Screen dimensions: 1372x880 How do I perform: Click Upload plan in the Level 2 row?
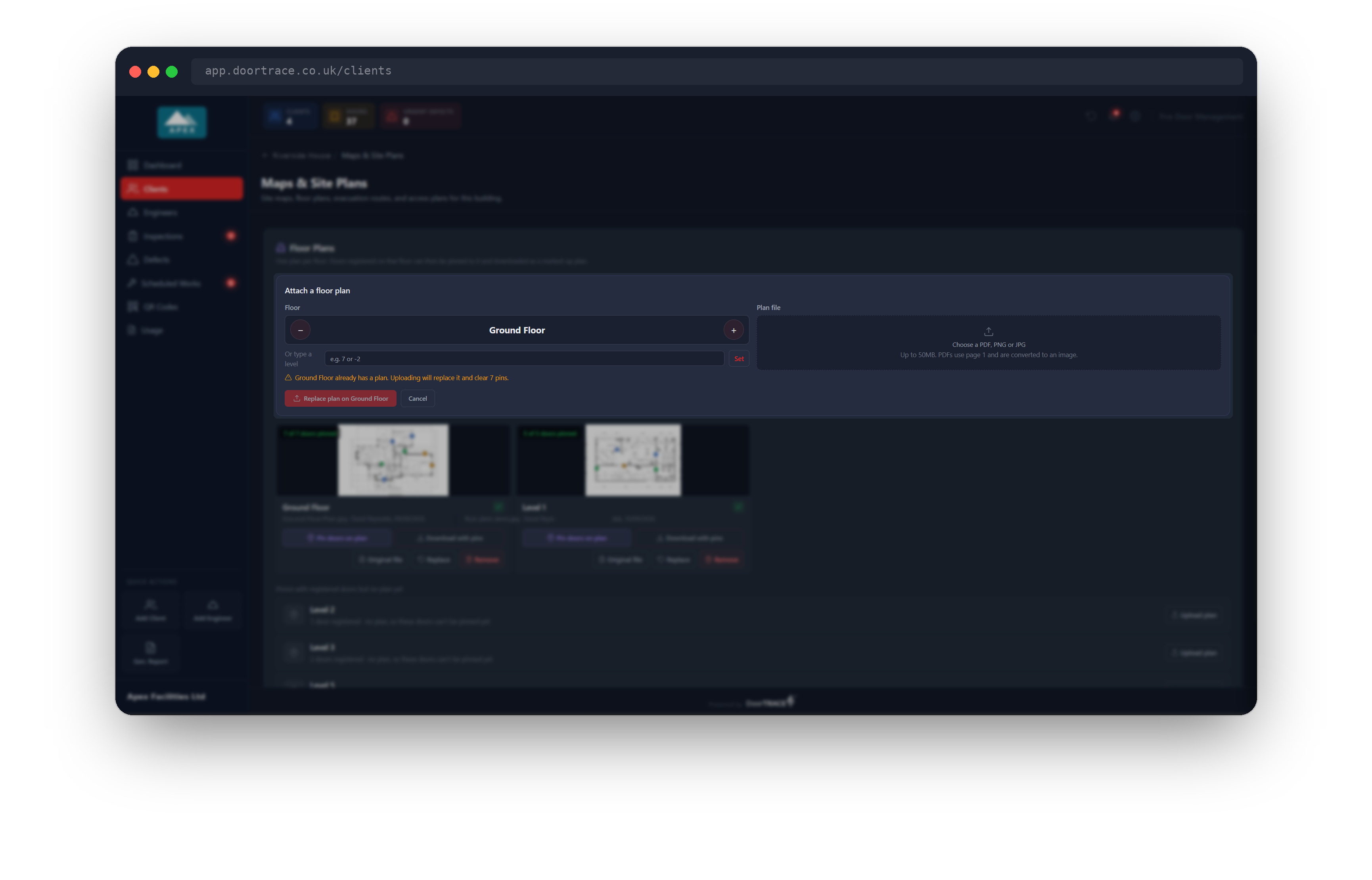1195,616
